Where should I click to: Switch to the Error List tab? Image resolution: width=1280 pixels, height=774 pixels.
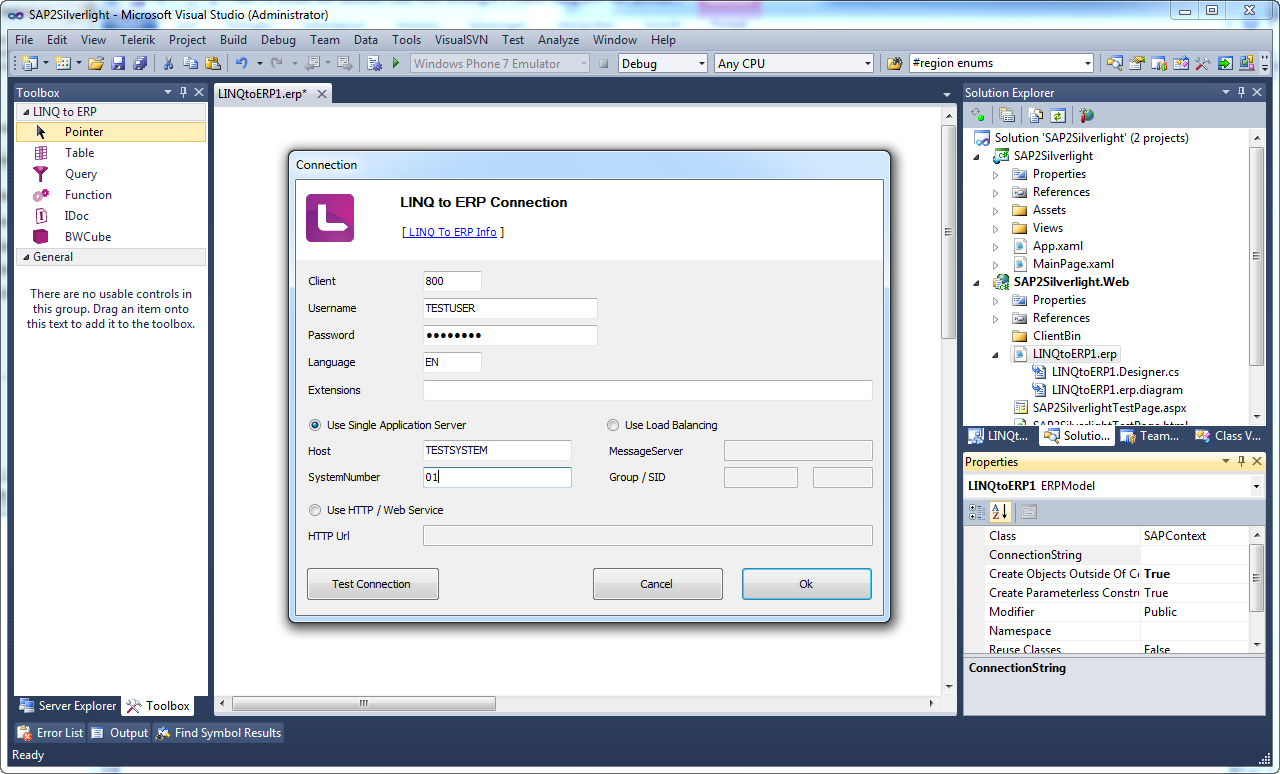click(51, 733)
